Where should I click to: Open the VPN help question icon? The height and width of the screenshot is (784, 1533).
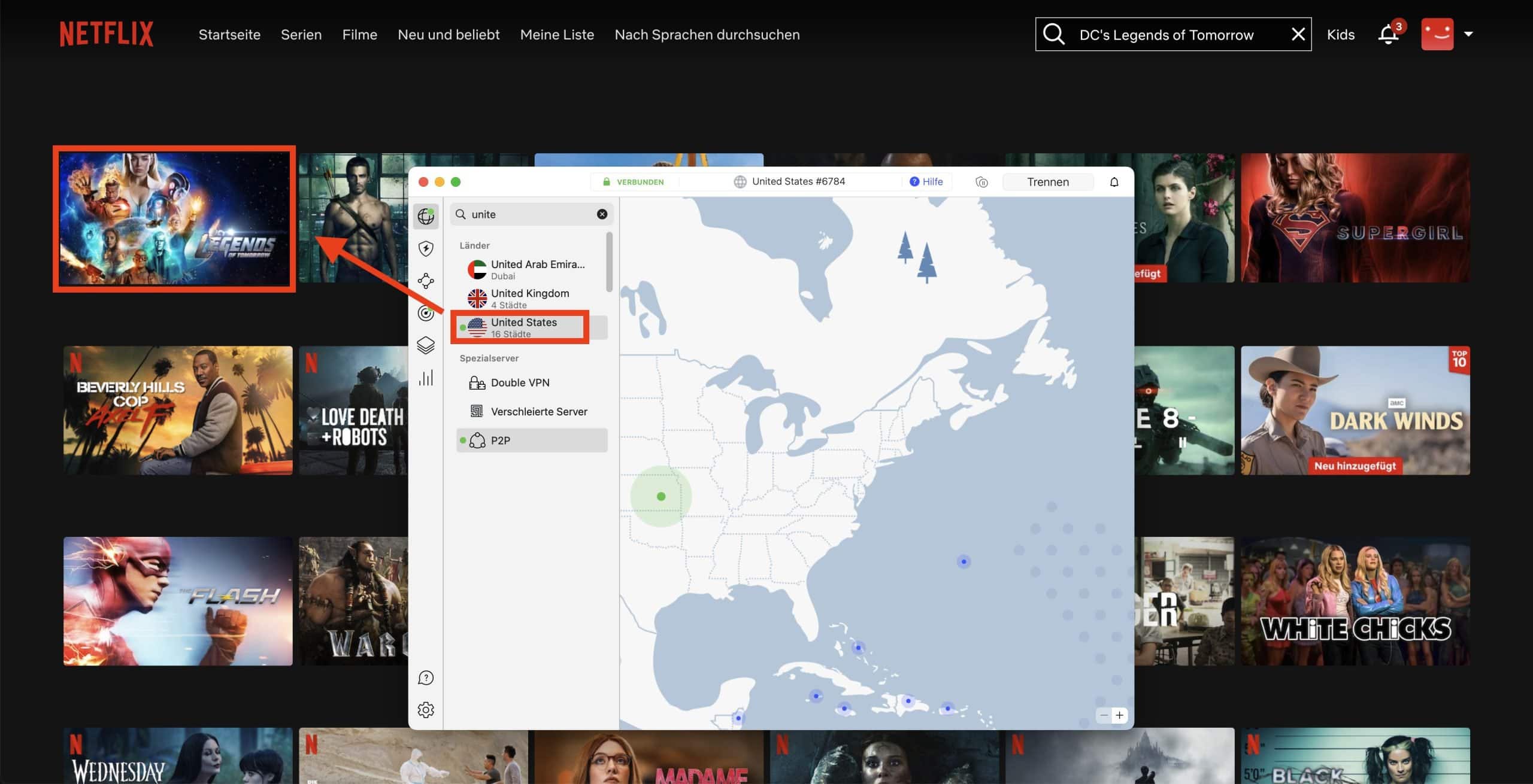tap(426, 677)
